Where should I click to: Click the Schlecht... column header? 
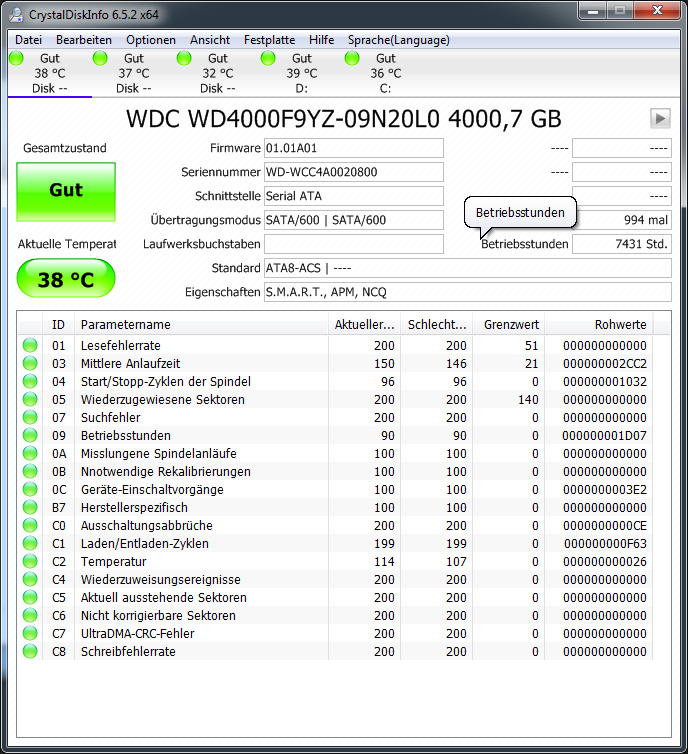pyautogui.click(x=437, y=325)
